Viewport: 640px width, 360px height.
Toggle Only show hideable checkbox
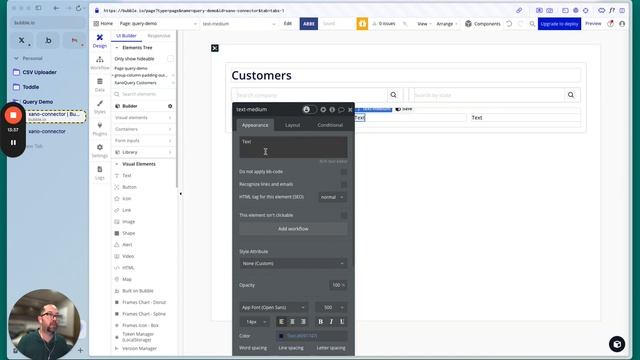pos(170,59)
